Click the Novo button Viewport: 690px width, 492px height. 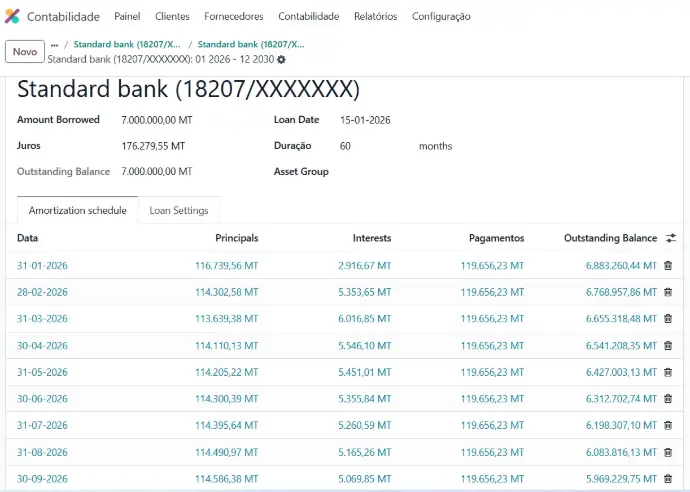point(25,52)
